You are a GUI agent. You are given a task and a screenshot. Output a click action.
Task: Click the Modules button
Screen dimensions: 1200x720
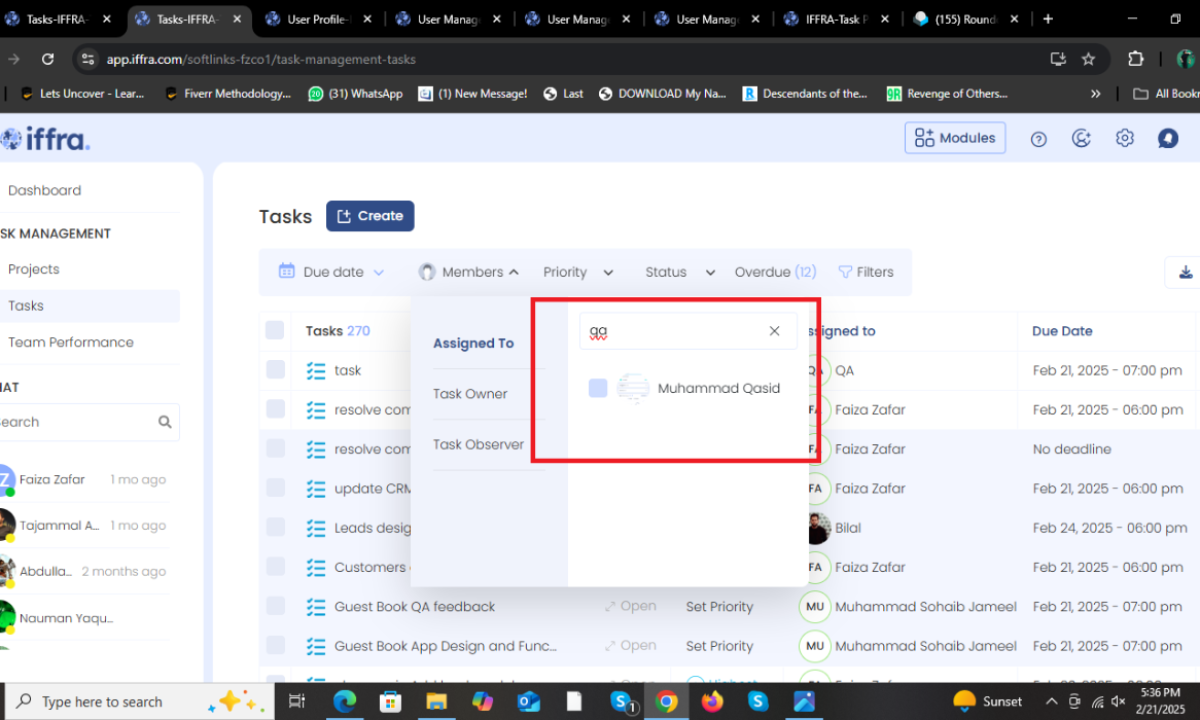955,138
